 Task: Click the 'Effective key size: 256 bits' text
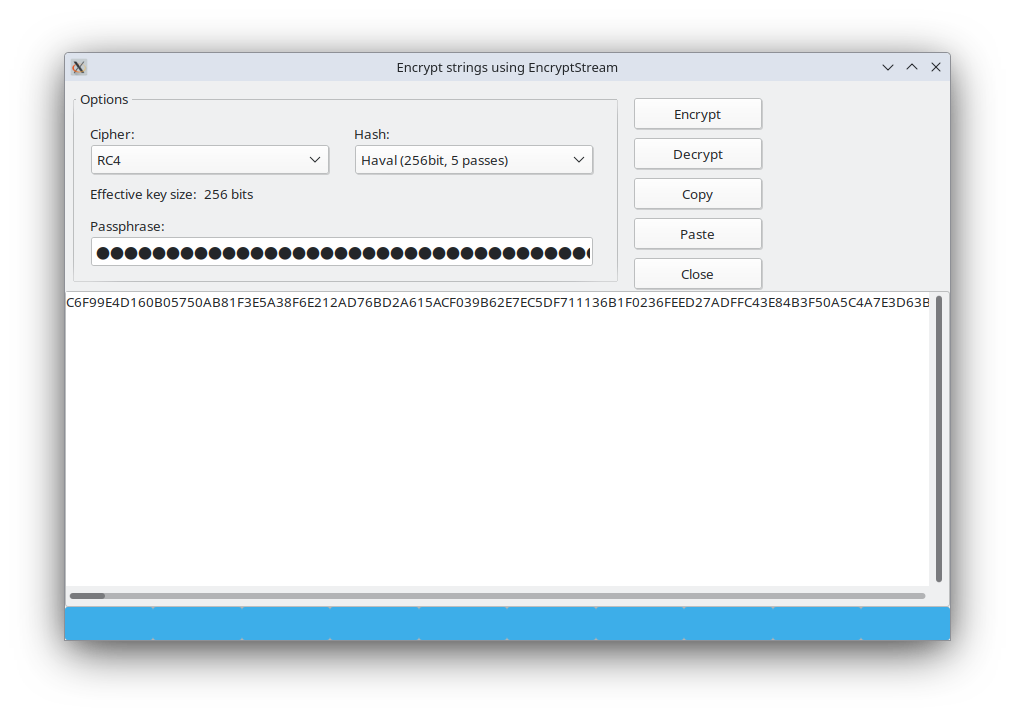tap(172, 195)
